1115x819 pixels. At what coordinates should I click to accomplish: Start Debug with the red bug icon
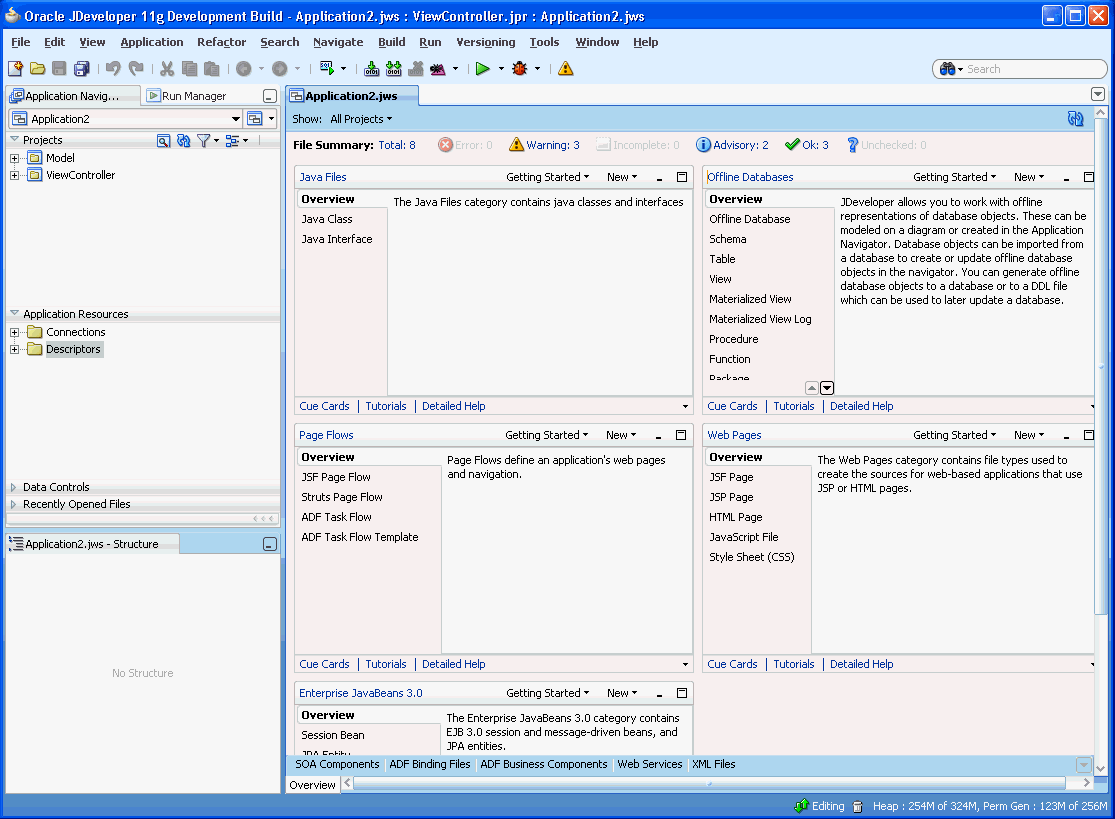tap(520, 69)
